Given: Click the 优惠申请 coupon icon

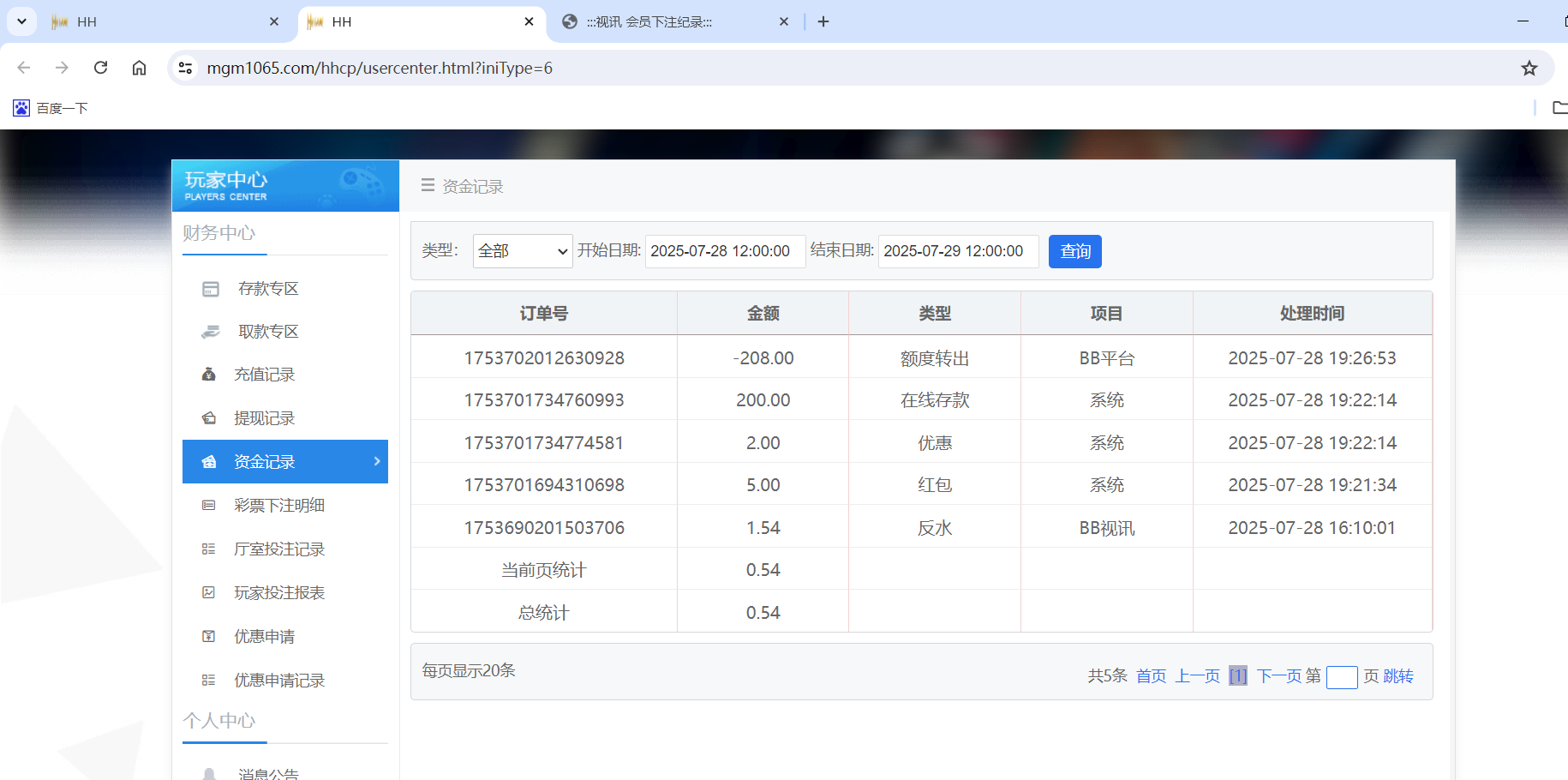Looking at the screenshot, I should click(209, 636).
